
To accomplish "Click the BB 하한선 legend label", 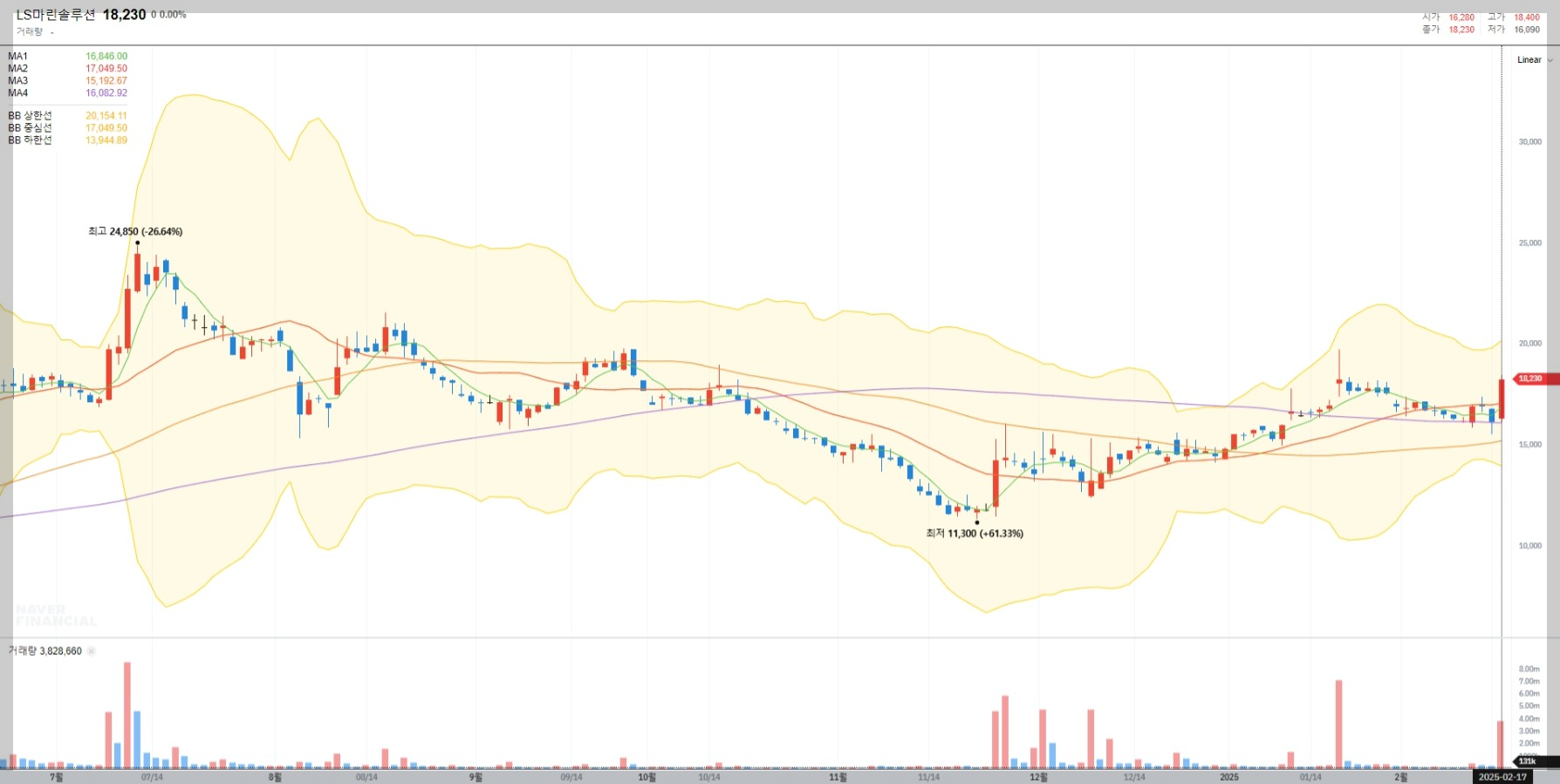I will tap(30, 140).
